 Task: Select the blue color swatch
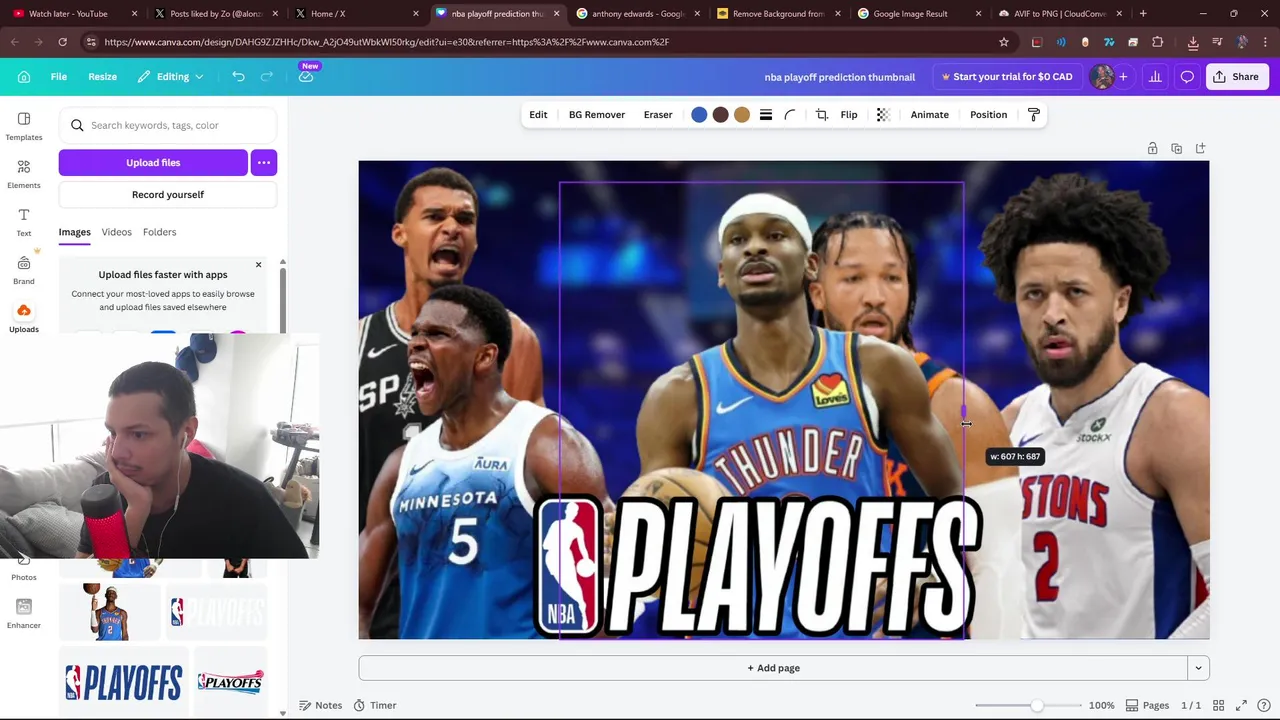point(699,115)
